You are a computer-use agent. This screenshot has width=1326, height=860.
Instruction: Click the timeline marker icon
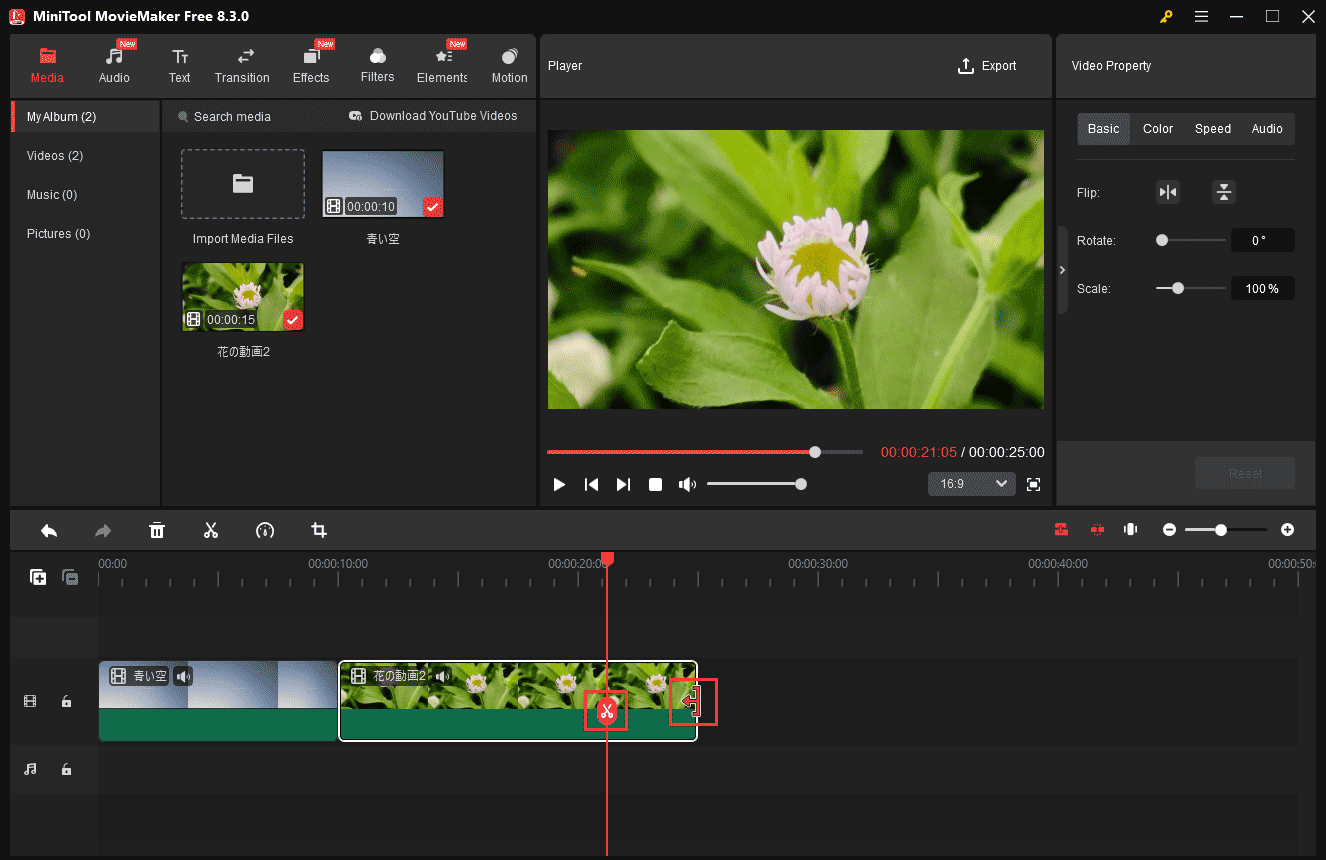(x=1131, y=530)
